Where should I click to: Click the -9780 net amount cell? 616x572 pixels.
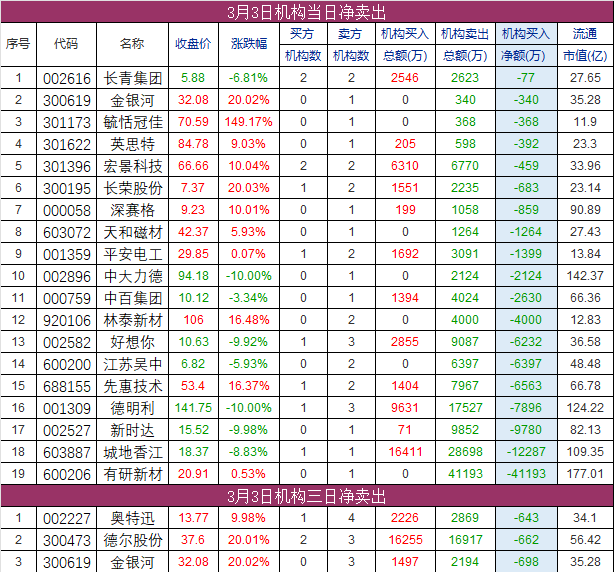point(526,430)
